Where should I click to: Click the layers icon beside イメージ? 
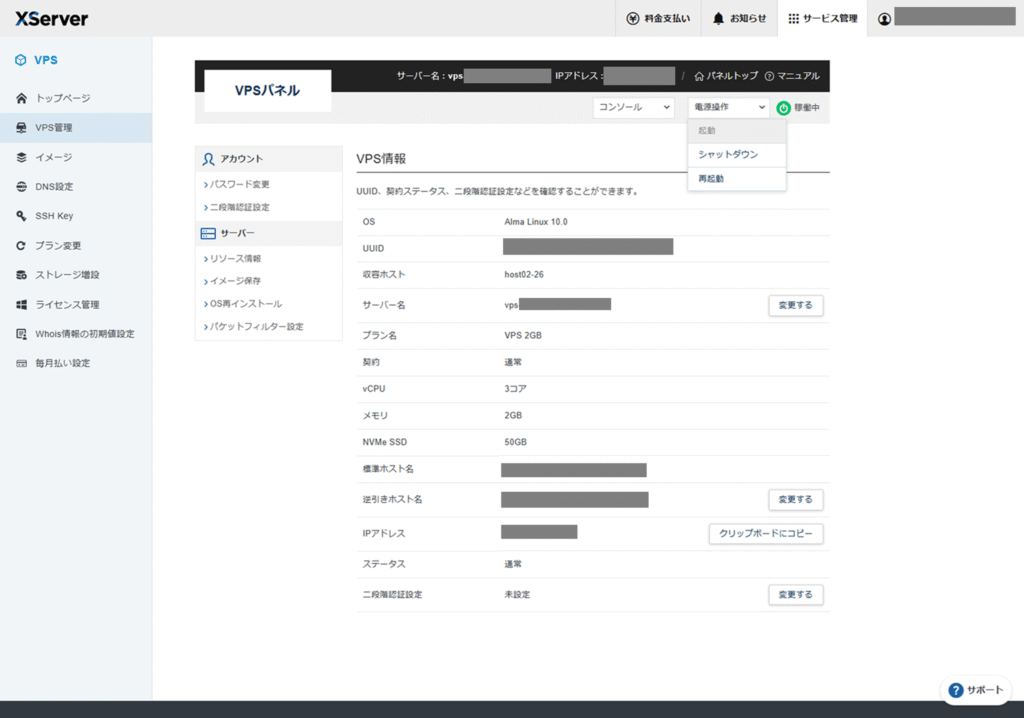(21, 157)
